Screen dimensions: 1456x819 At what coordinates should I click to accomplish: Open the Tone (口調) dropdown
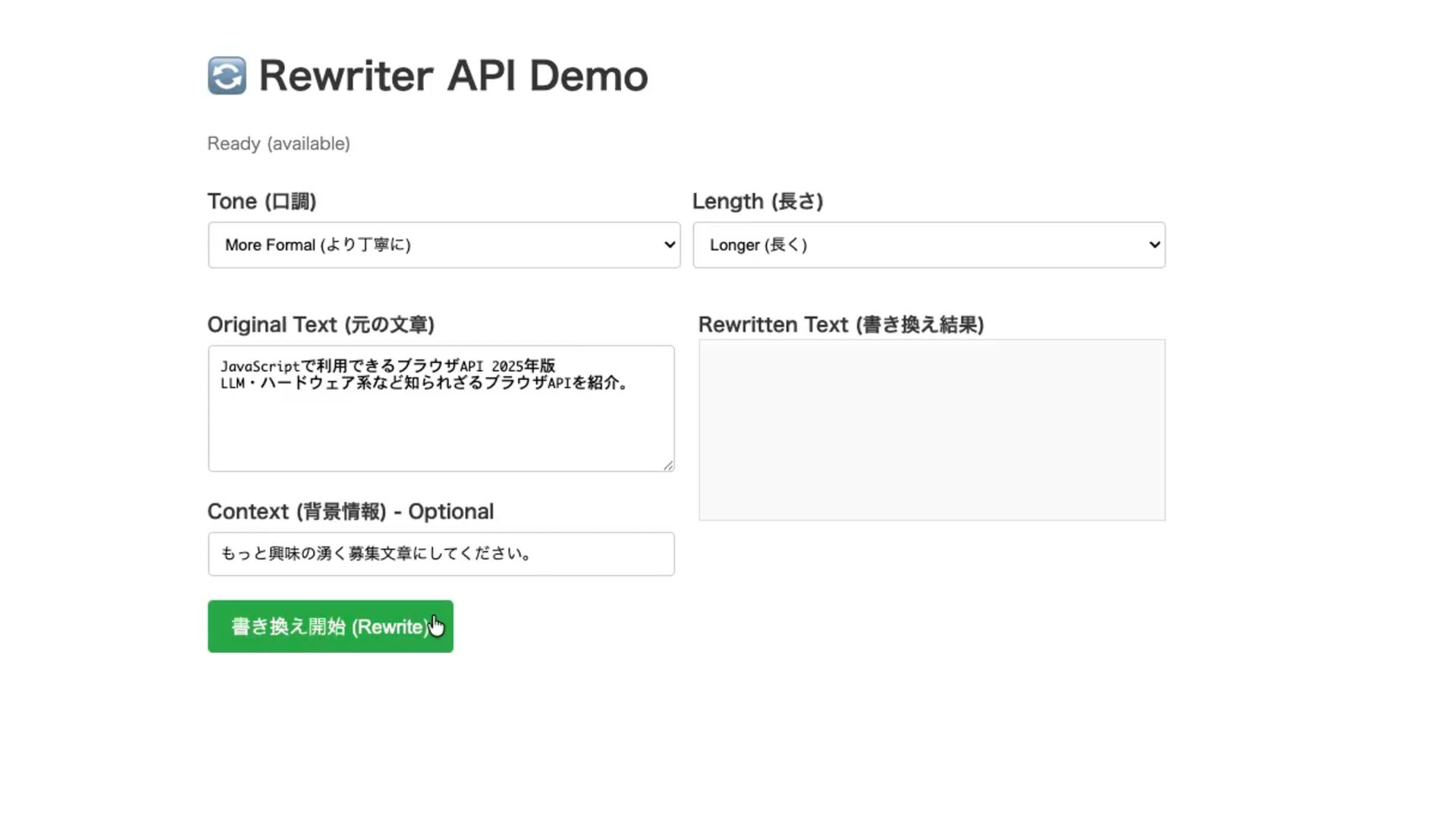[444, 245]
